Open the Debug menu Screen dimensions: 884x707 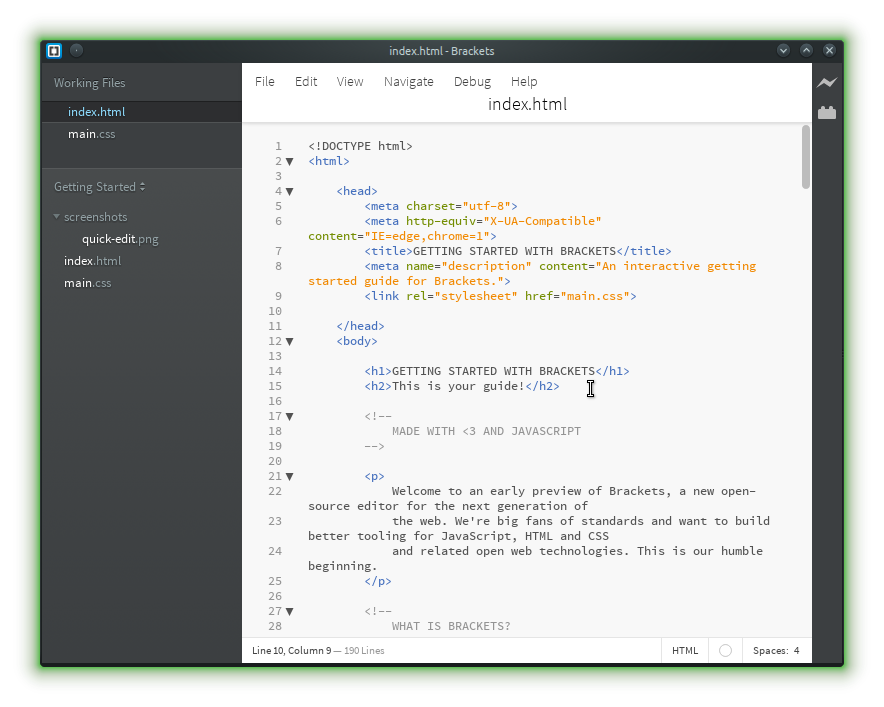pyautogui.click(x=472, y=82)
